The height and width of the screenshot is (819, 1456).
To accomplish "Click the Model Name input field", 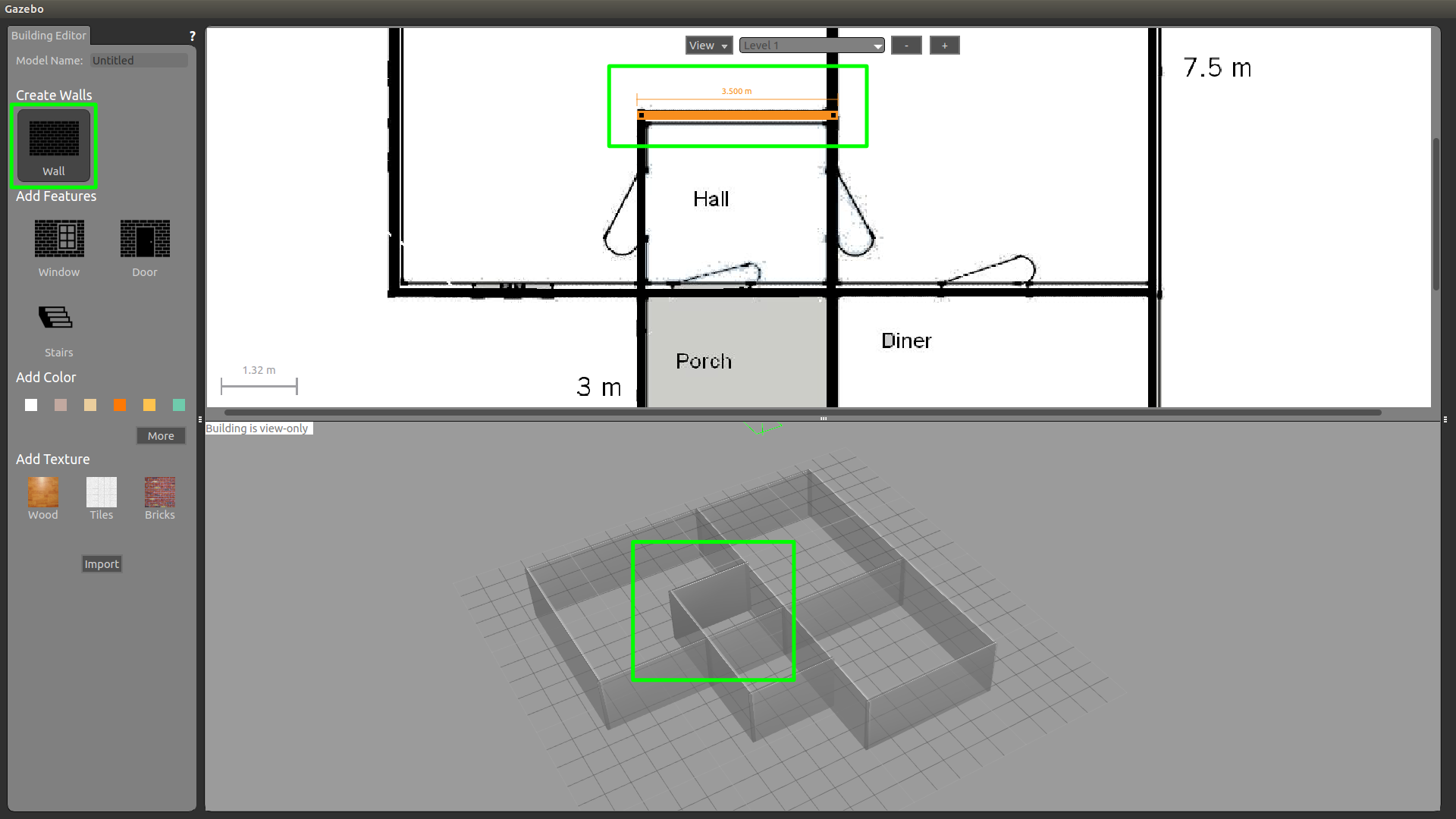I will click(x=139, y=60).
